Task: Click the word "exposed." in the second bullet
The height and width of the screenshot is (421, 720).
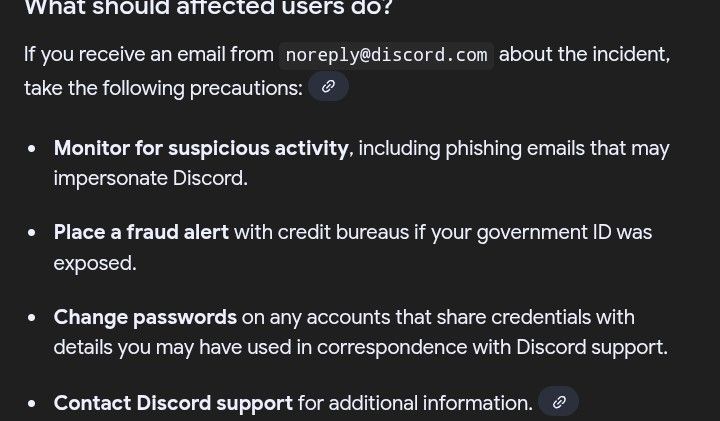Action: coord(95,263)
